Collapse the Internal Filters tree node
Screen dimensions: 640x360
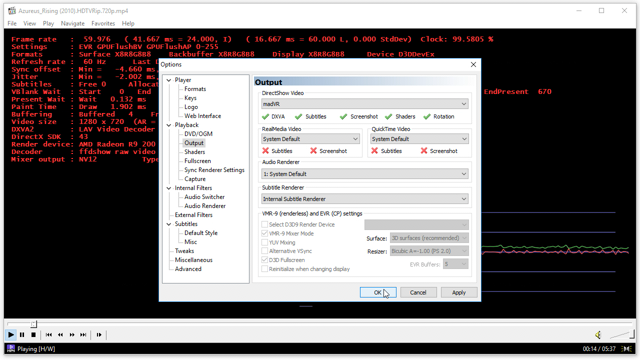[x=169, y=188]
